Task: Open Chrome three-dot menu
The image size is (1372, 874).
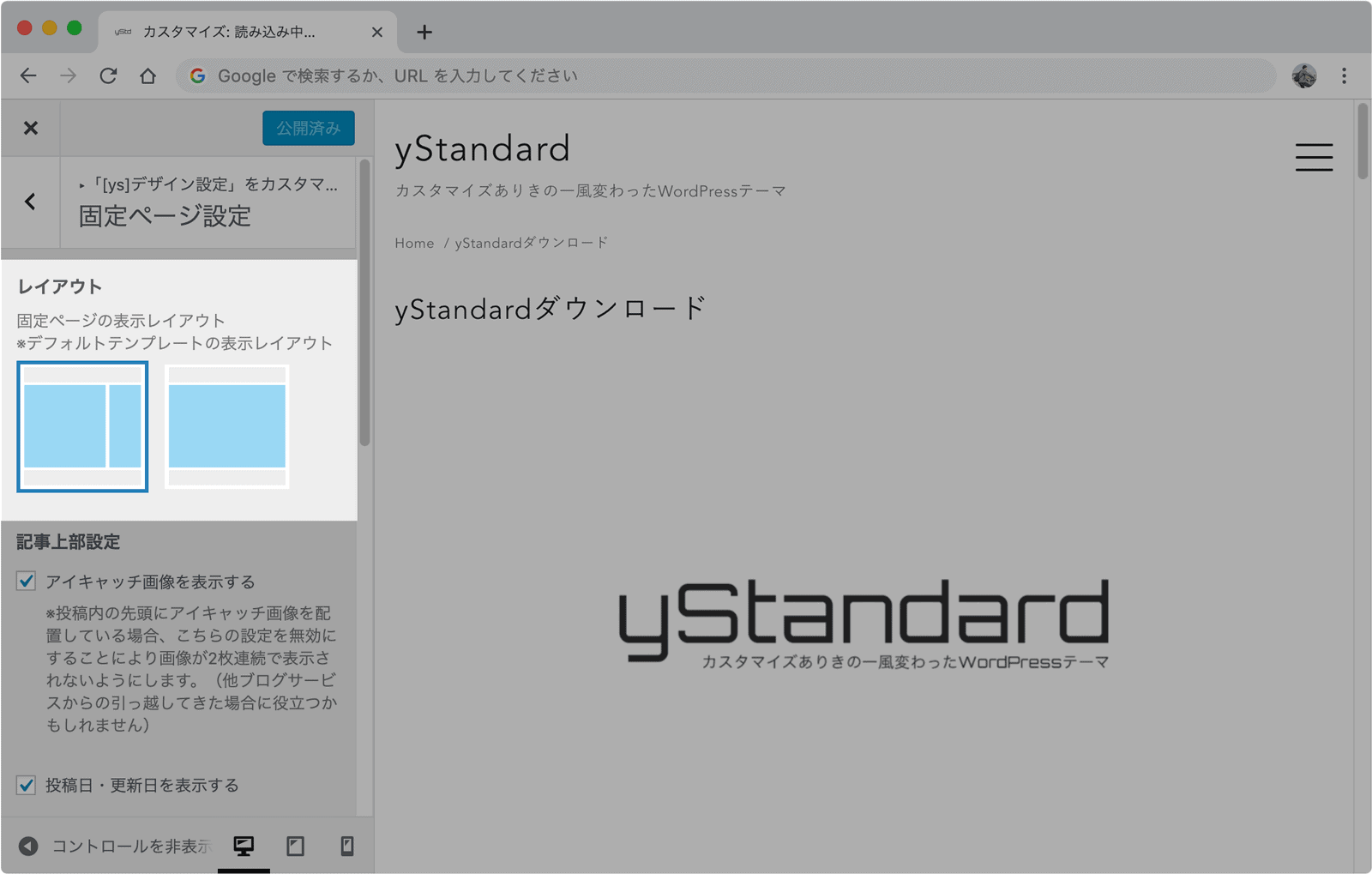Action: (1344, 75)
